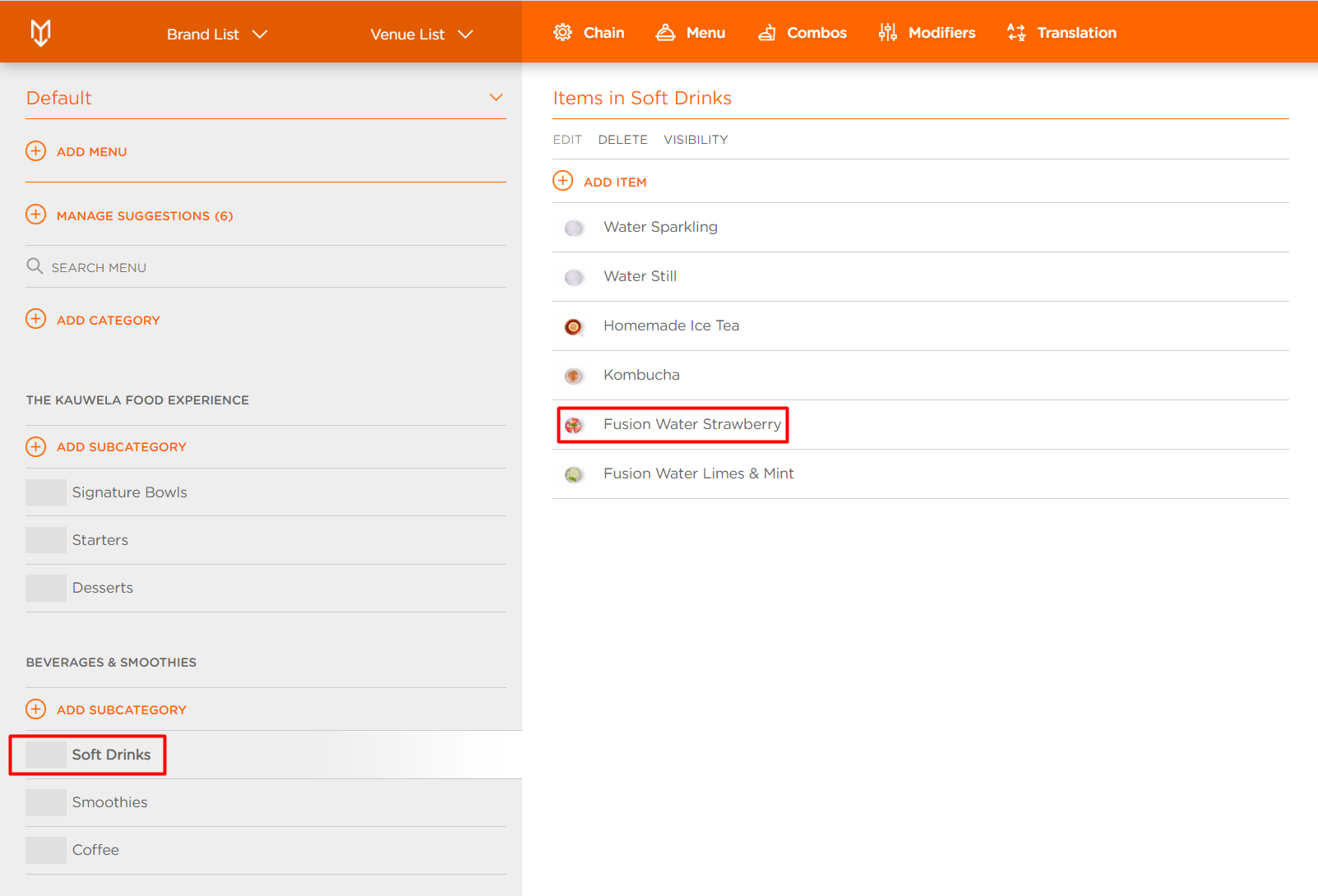
Task: Click the Water Sparkling item thumbnail
Action: pos(574,228)
